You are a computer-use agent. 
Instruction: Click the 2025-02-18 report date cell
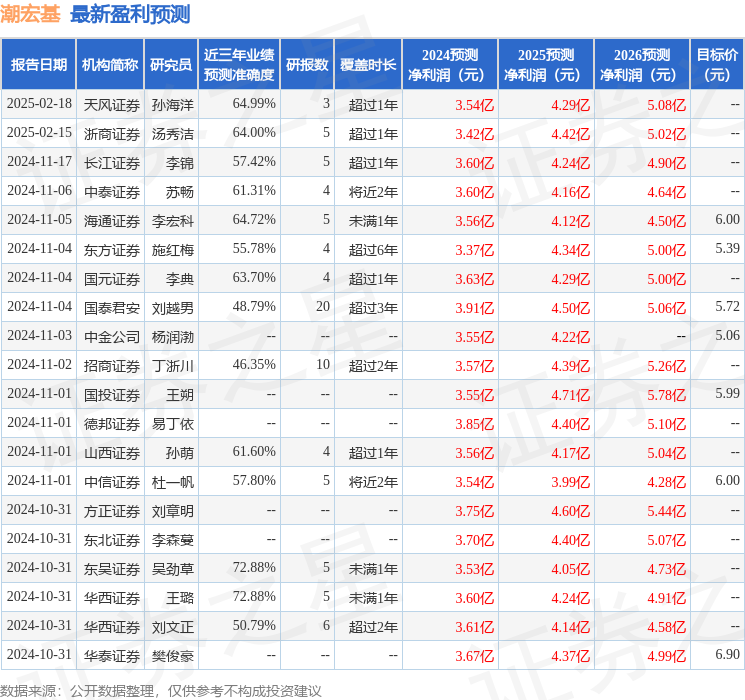click(x=40, y=104)
